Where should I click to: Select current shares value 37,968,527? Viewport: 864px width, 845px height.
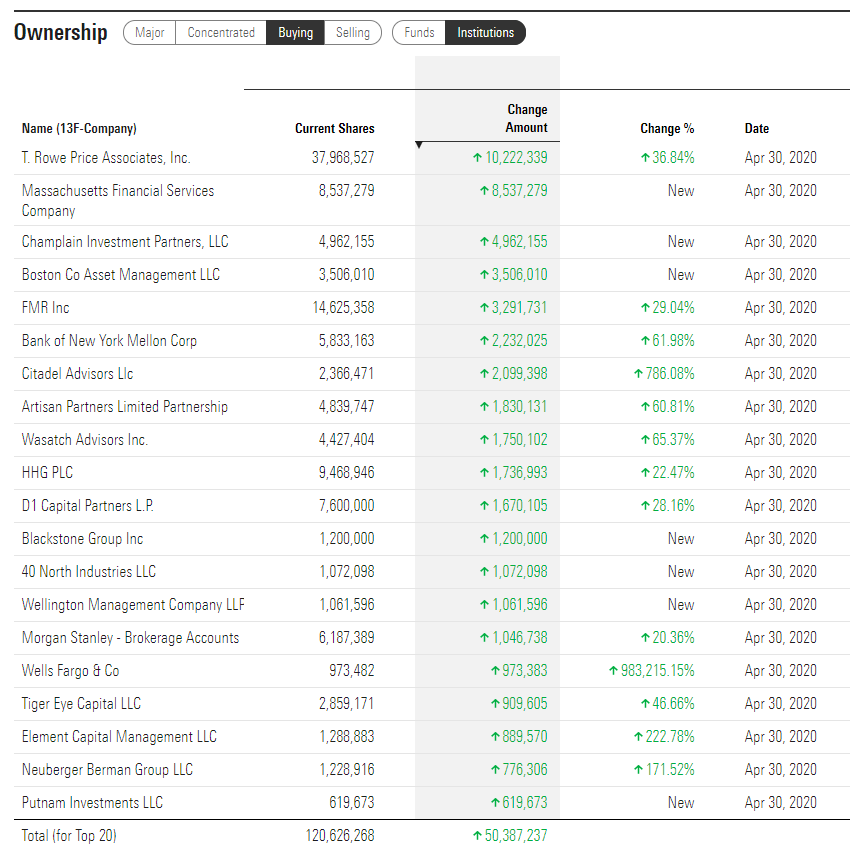pos(343,158)
